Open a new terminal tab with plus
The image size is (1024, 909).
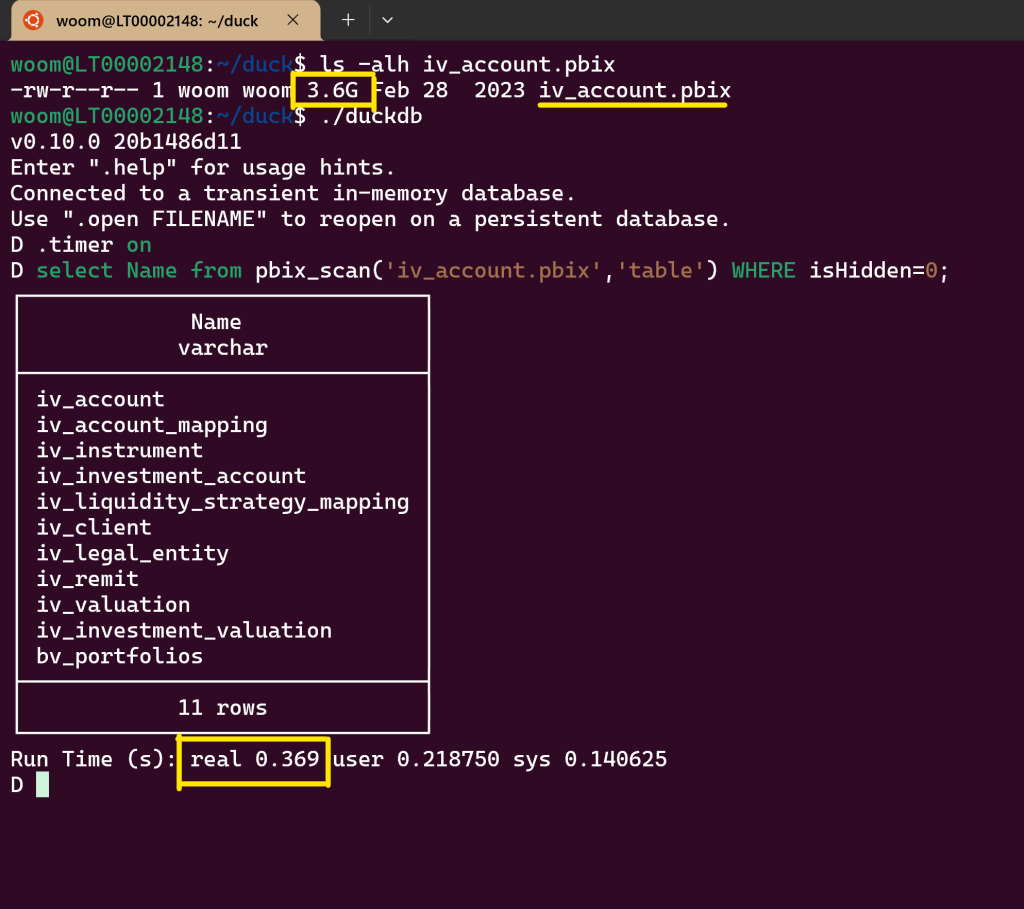pyautogui.click(x=348, y=19)
